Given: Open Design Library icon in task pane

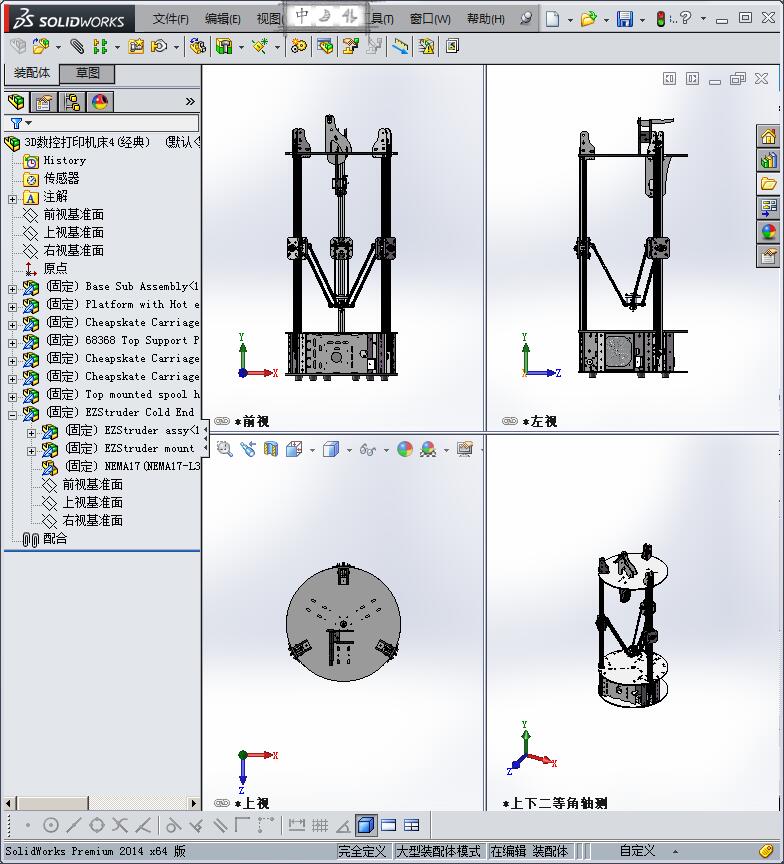Looking at the screenshot, I should (769, 160).
